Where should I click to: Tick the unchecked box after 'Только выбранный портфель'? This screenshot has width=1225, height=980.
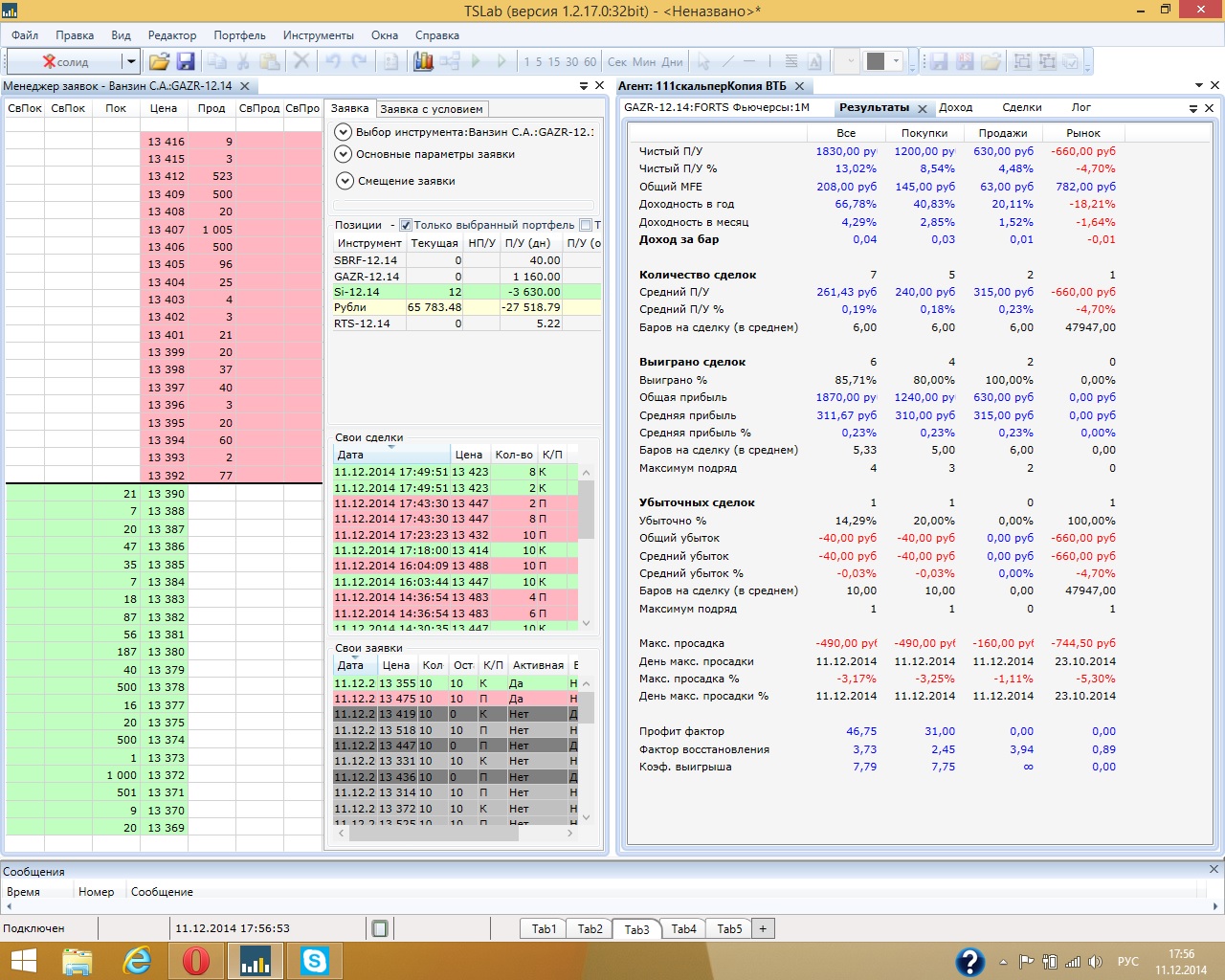[586, 225]
